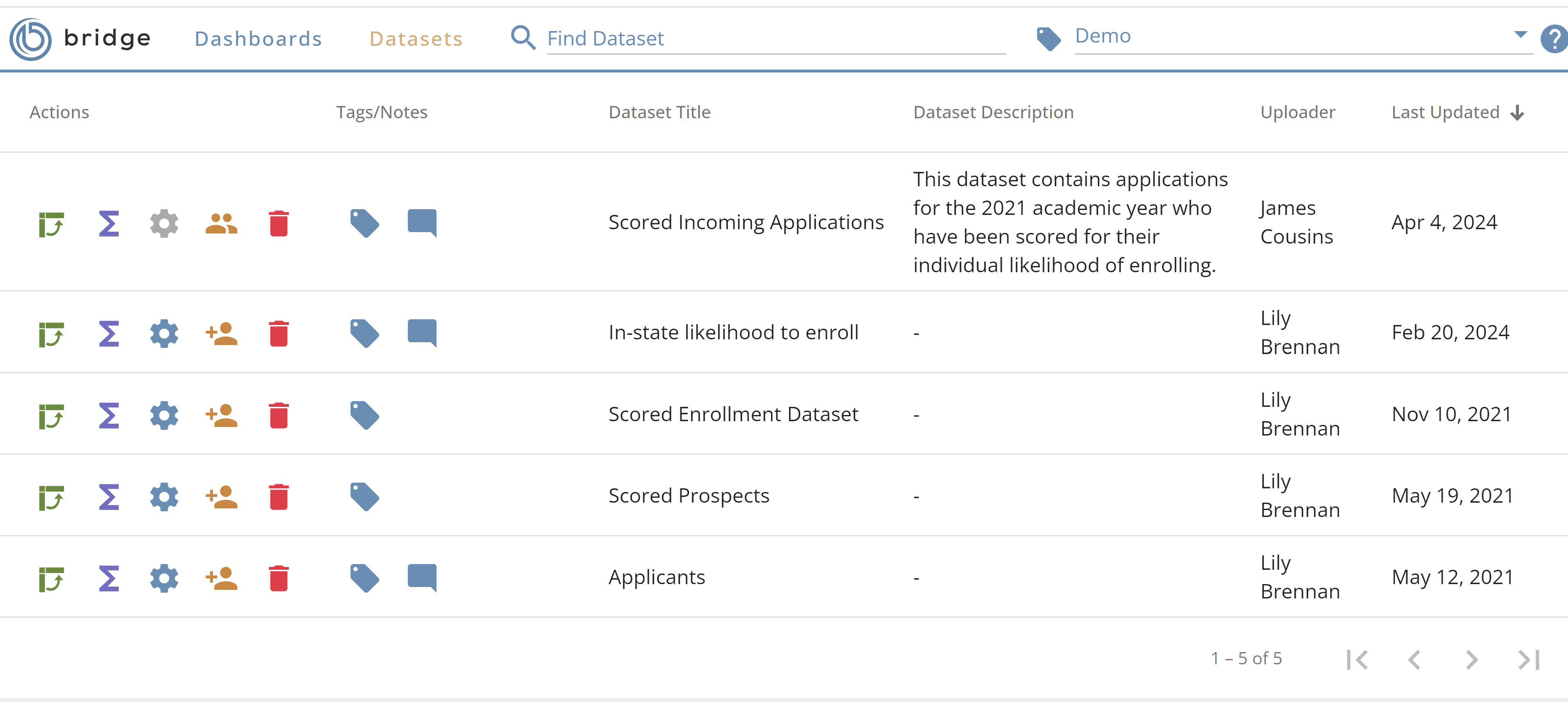
Task: Sort by Dataset Title column header
Action: (659, 113)
